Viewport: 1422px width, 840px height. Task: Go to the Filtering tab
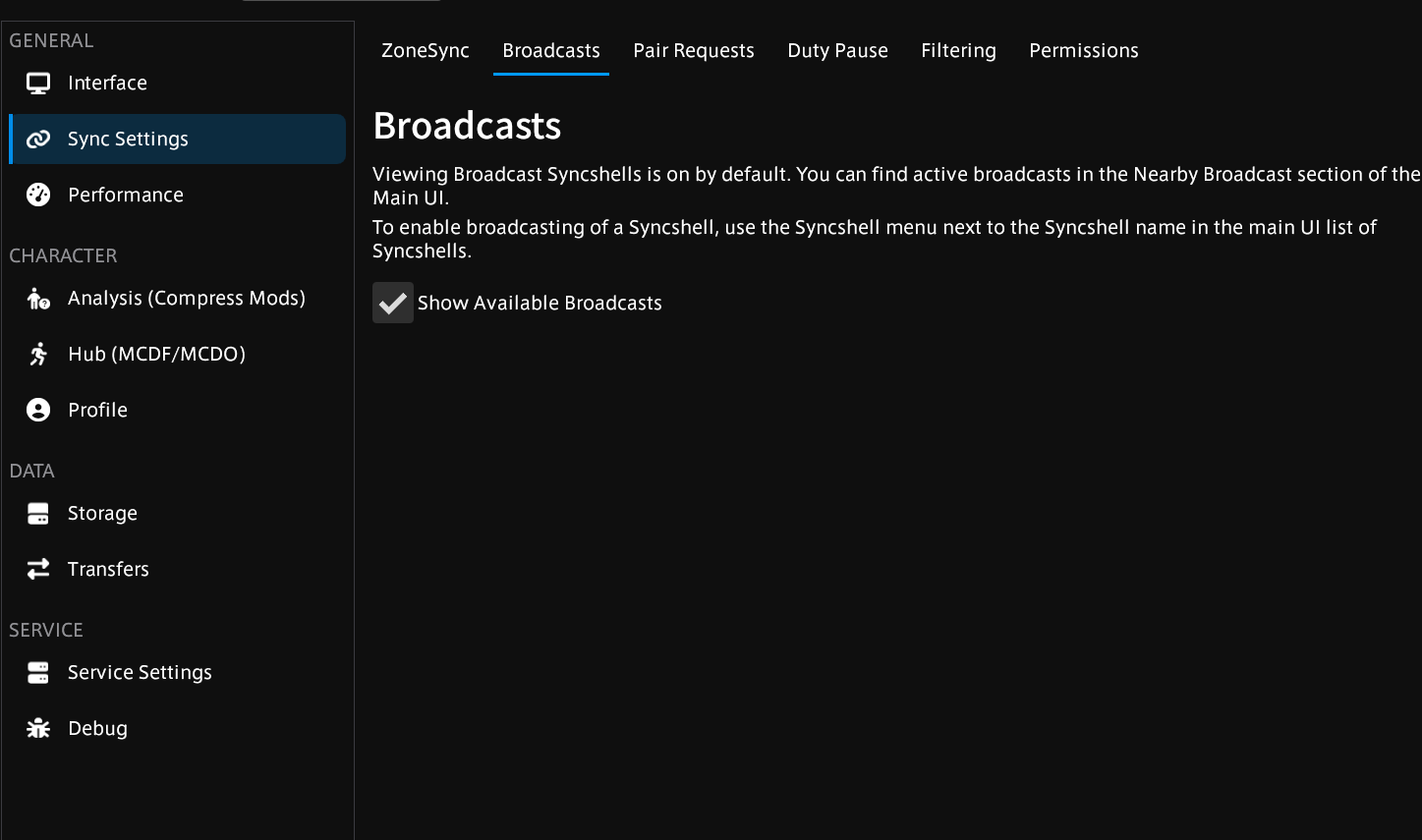958,51
